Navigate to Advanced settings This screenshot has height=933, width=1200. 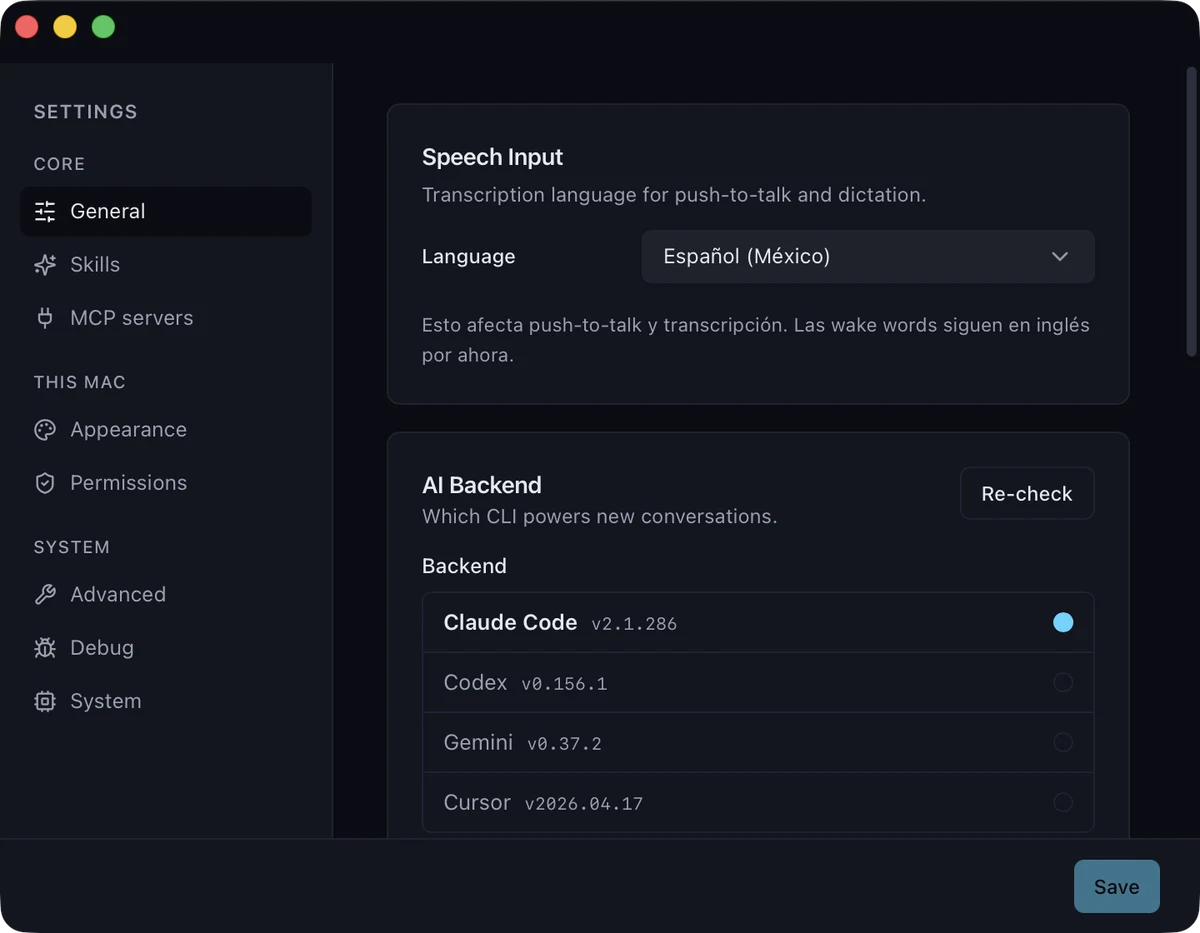pyautogui.click(x=166, y=595)
